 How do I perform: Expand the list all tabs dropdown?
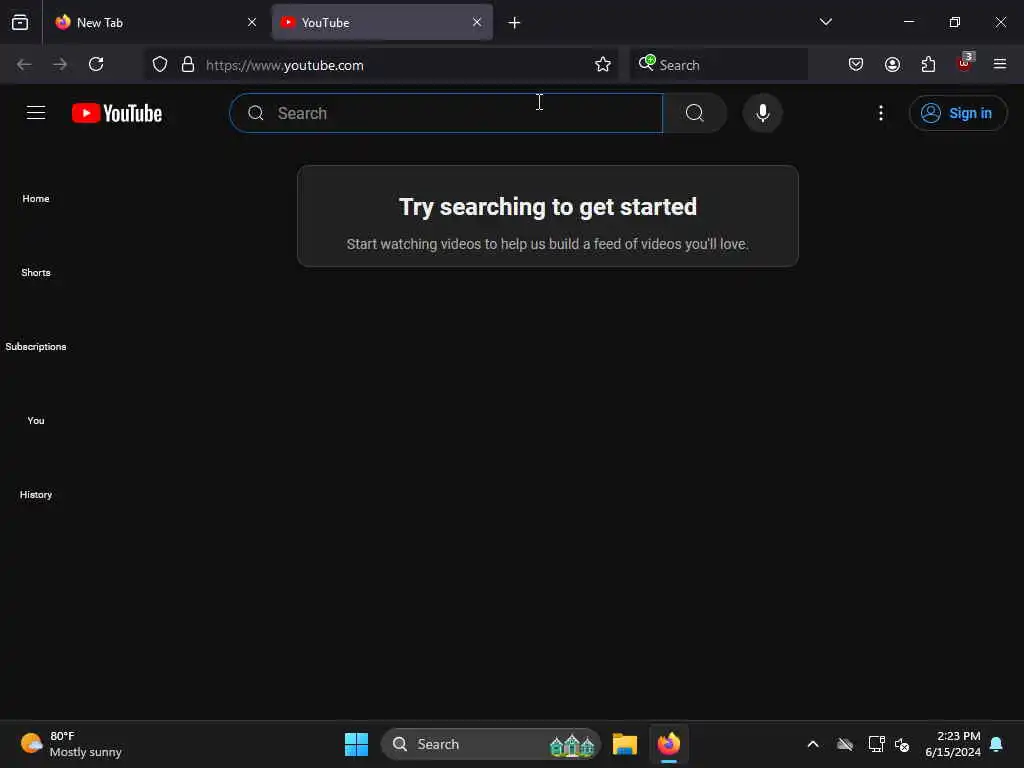pyautogui.click(x=825, y=22)
